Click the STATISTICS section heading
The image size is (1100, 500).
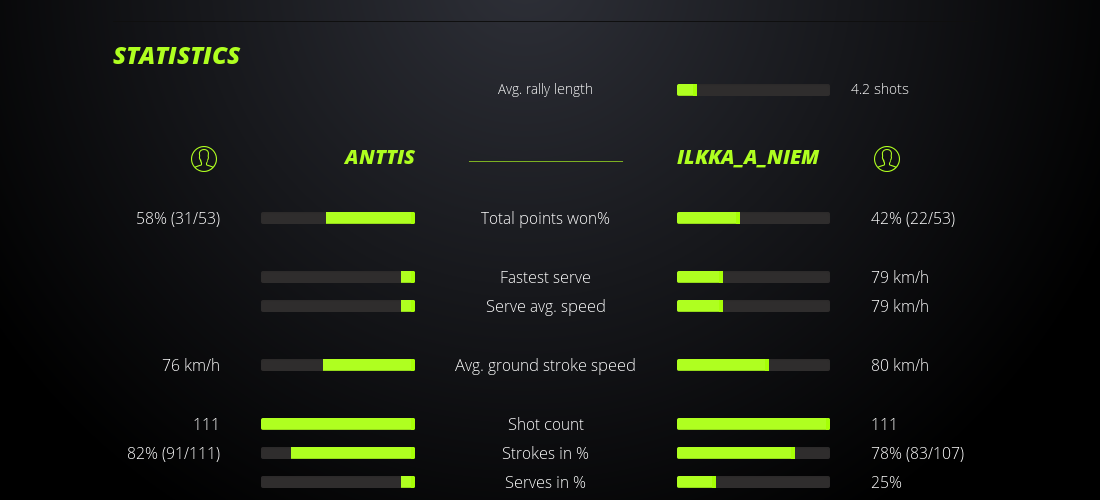pyautogui.click(x=177, y=56)
